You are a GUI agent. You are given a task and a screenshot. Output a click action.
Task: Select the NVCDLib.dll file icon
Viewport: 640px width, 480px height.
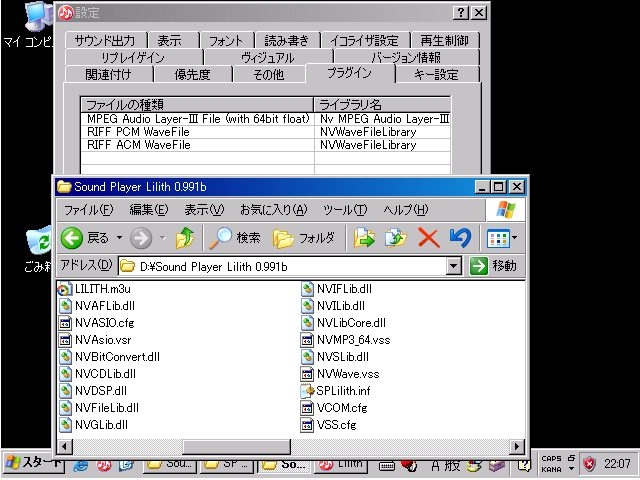click(x=65, y=374)
